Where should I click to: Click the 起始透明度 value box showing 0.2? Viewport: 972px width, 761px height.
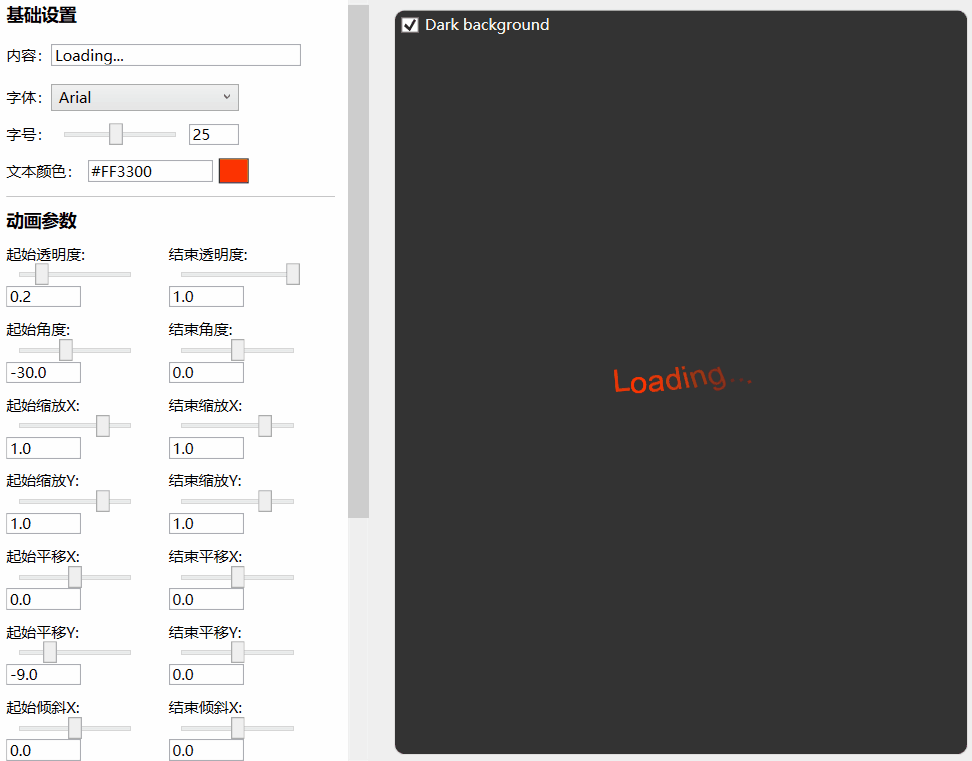43,296
